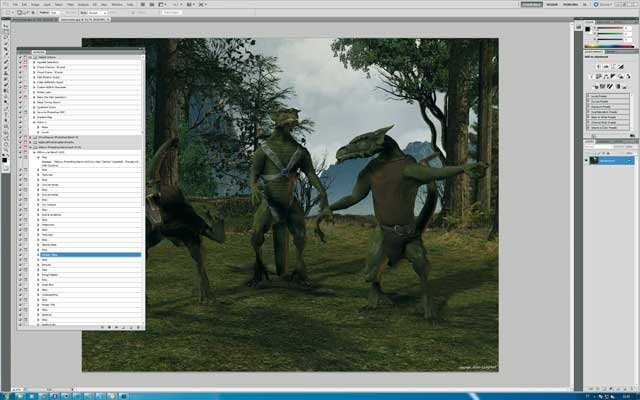Open Arrange Documents icon menu
Image resolution: width=640 pixels, height=400 pixels.
click(x=191, y=4)
